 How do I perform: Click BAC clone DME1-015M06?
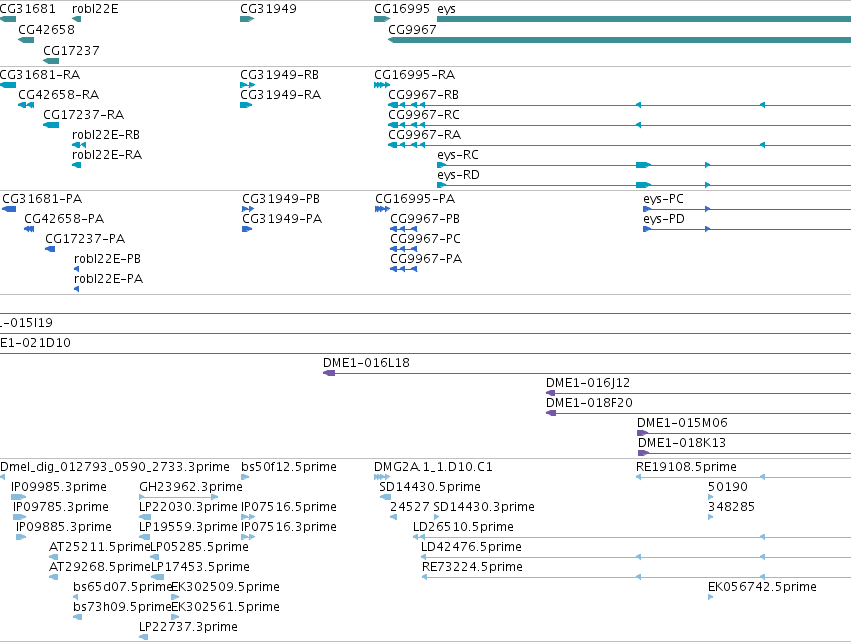[682, 423]
